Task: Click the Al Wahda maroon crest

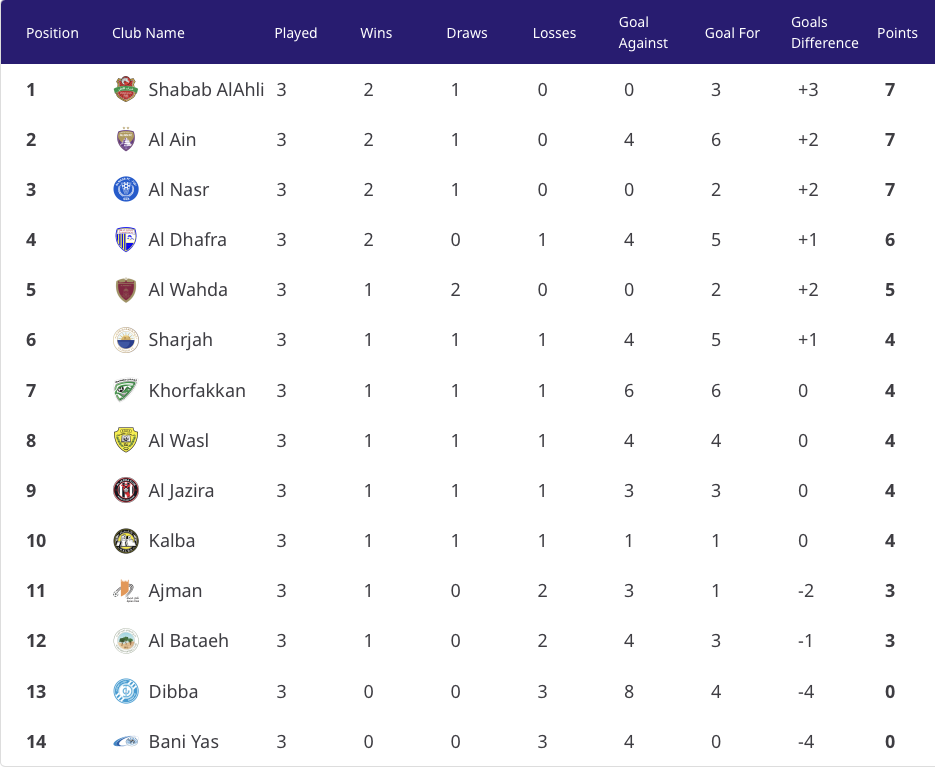Action: click(x=126, y=290)
